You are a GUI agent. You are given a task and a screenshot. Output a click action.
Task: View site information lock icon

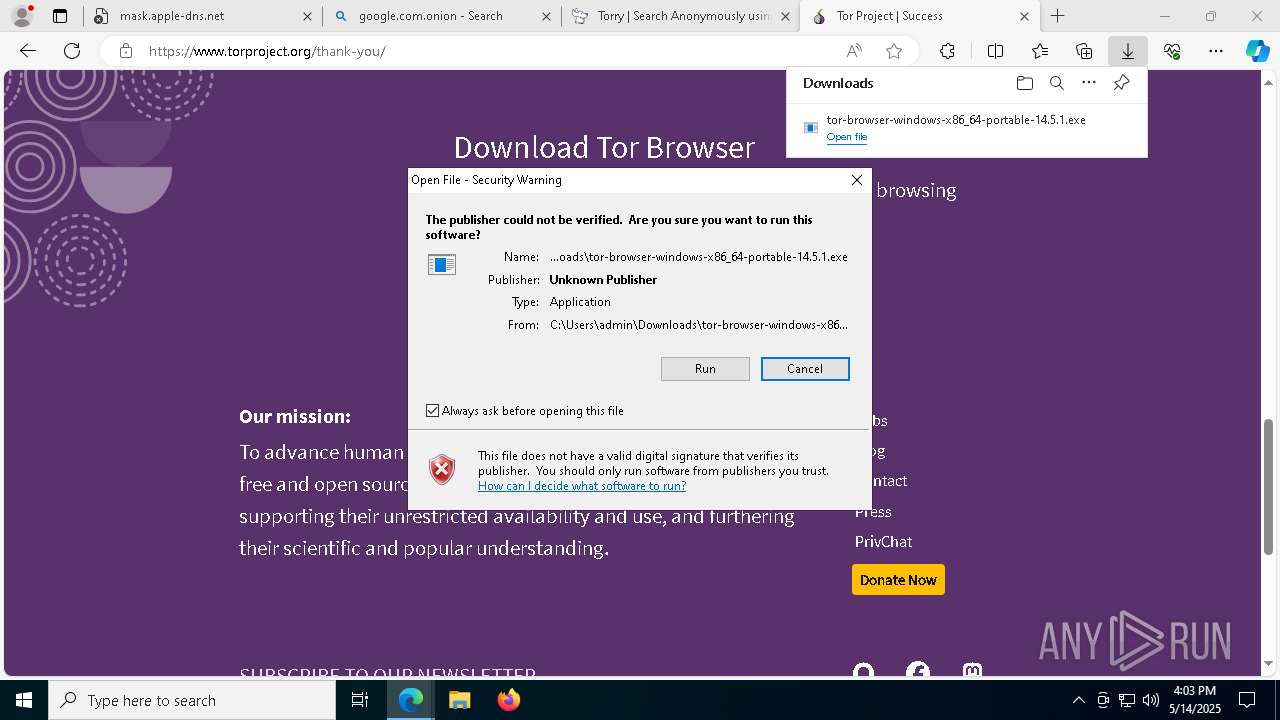pyautogui.click(x=125, y=51)
